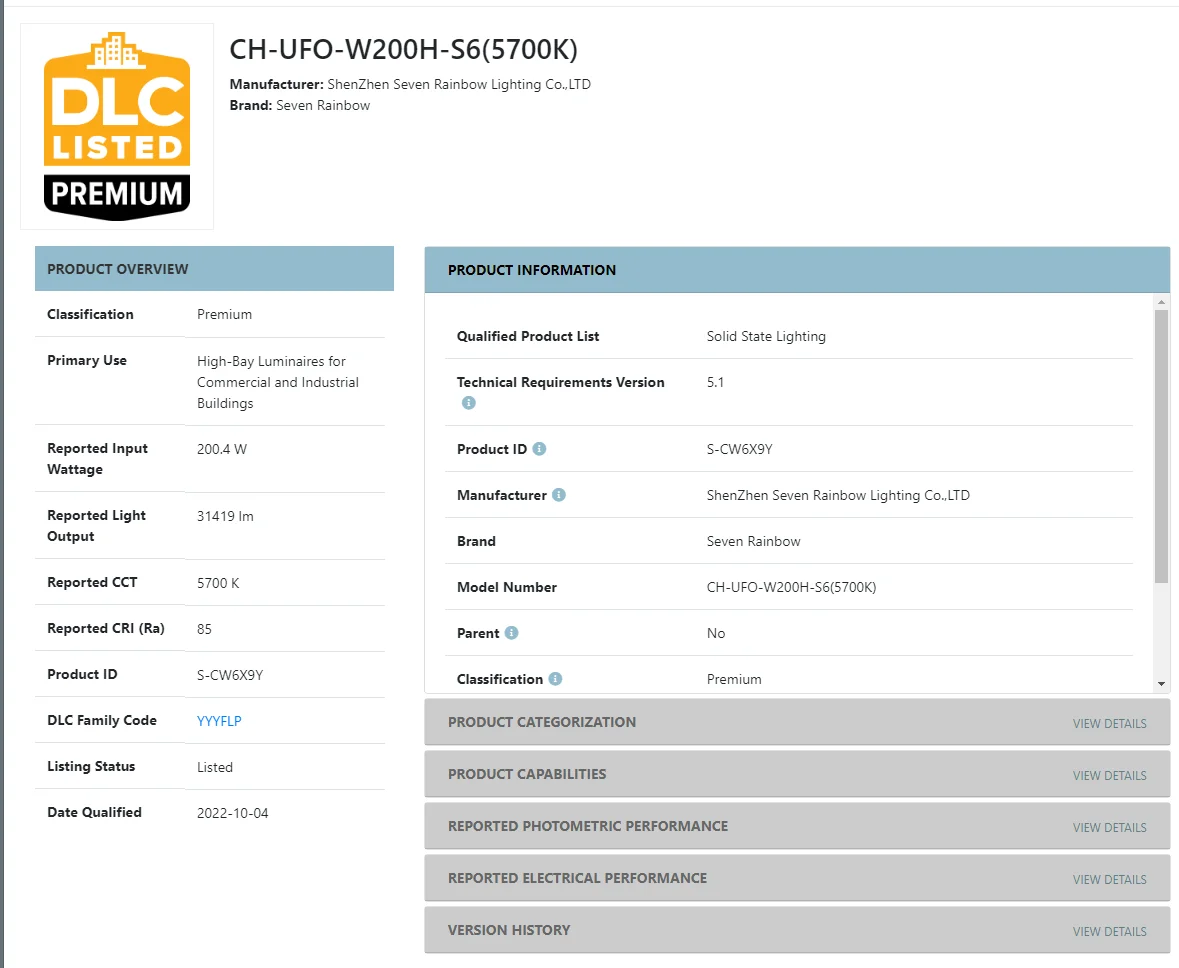Screen dimensions: 1179x968
Task: Expand the Product Capabilities section
Action: (x=527, y=774)
